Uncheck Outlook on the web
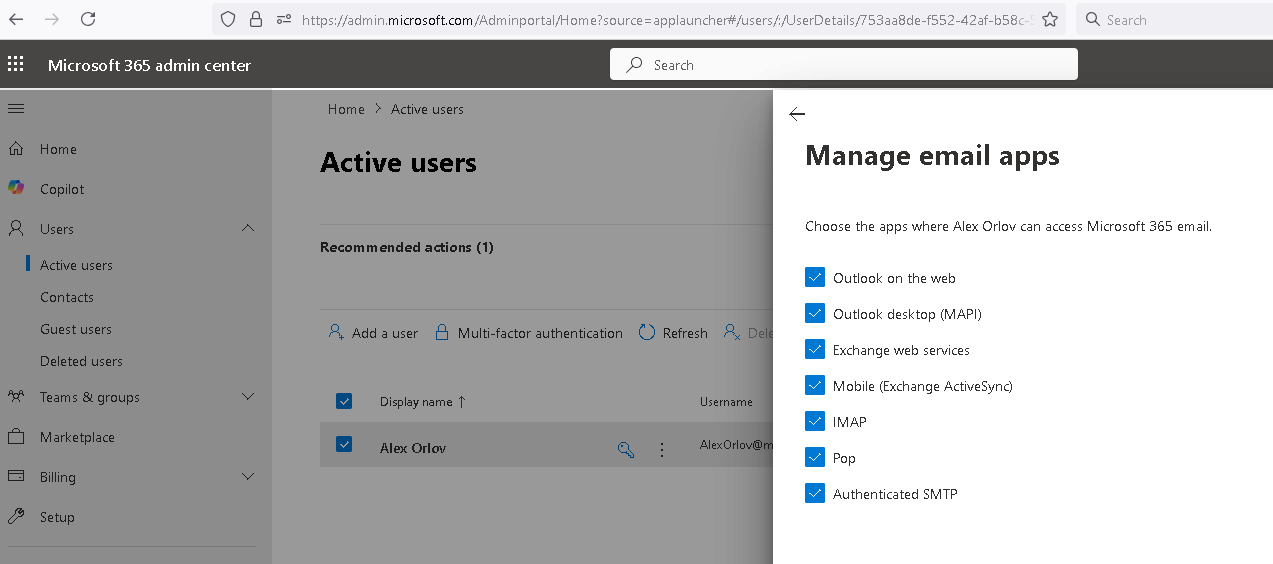 coord(815,278)
